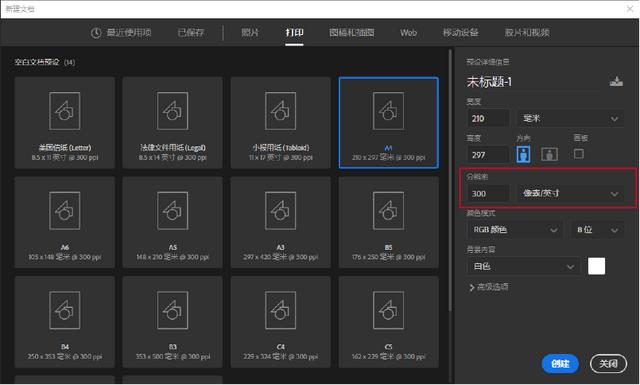This screenshot has height=385, width=640.
Task: Enable the 画板 artboard checkbox
Action: coord(579,154)
